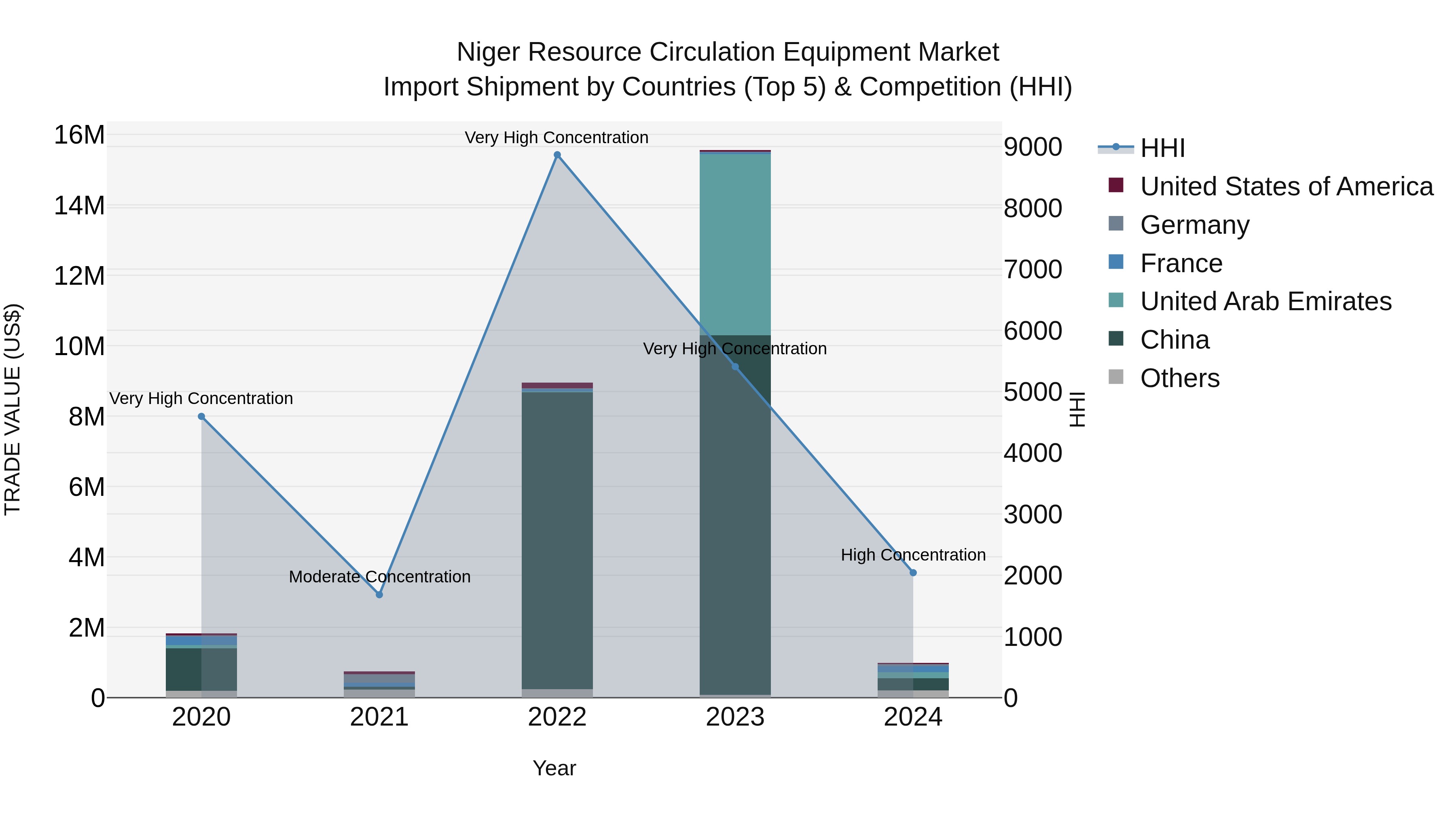Screen dimensions: 1456x819
Task: Click the United Arab Emirates segment of 2023 bar
Action: (x=735, y=244)
